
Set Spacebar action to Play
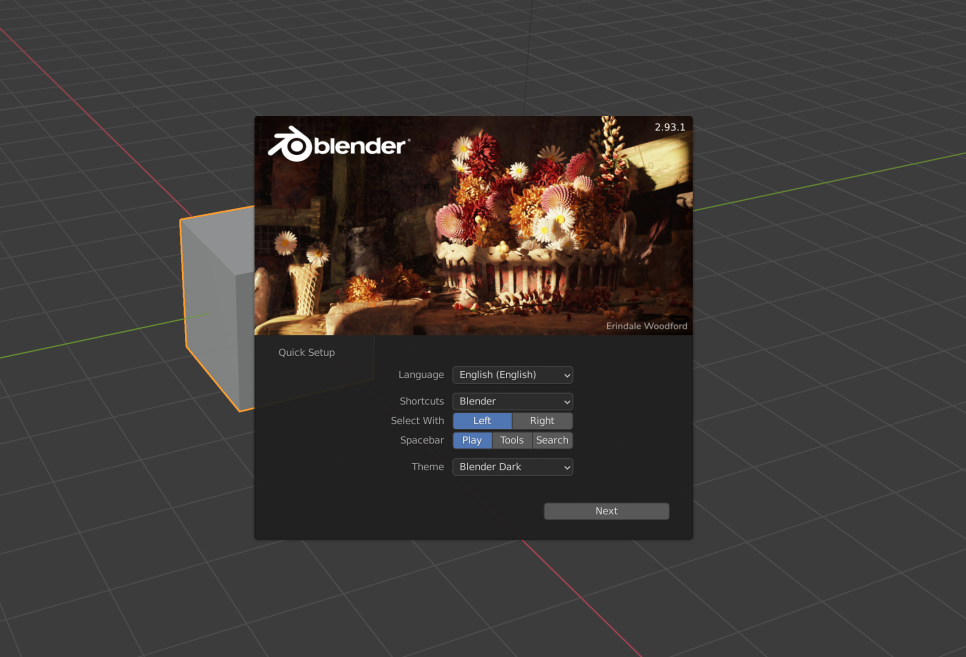coord(472,441)
